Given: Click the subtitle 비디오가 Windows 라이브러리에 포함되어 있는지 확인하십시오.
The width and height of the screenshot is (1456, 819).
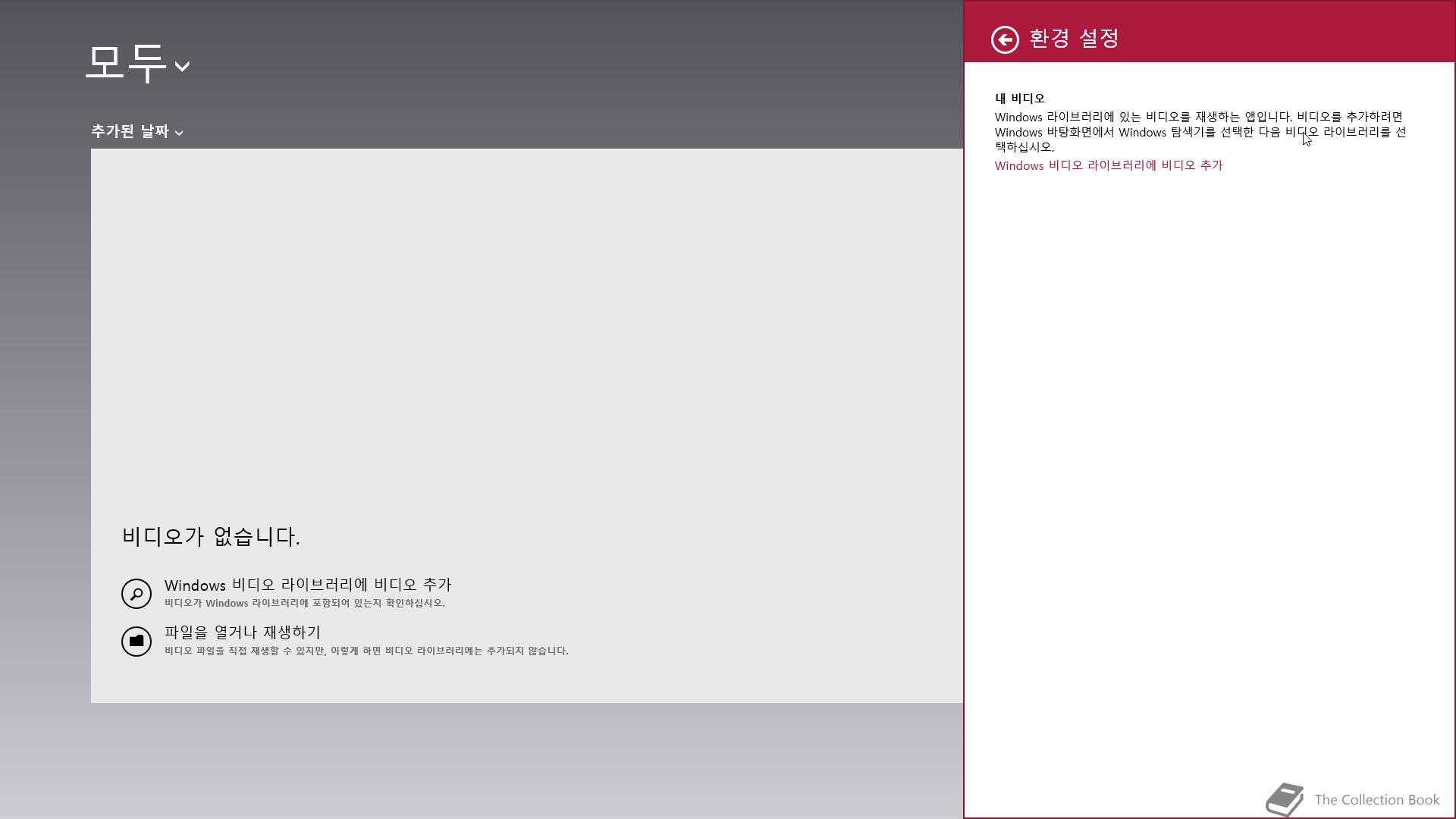Looking at the screenshot, I should pos(305,604).
